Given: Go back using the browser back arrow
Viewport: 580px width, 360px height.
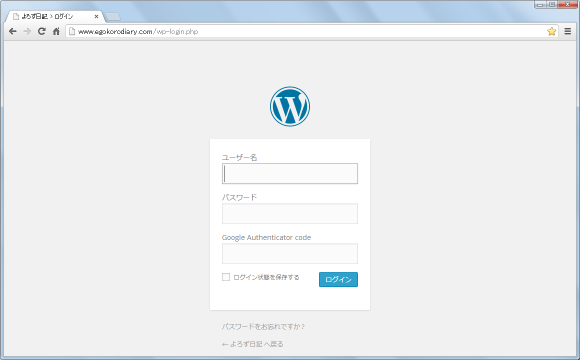Looking at the screenshot, I should coord(13,31).
